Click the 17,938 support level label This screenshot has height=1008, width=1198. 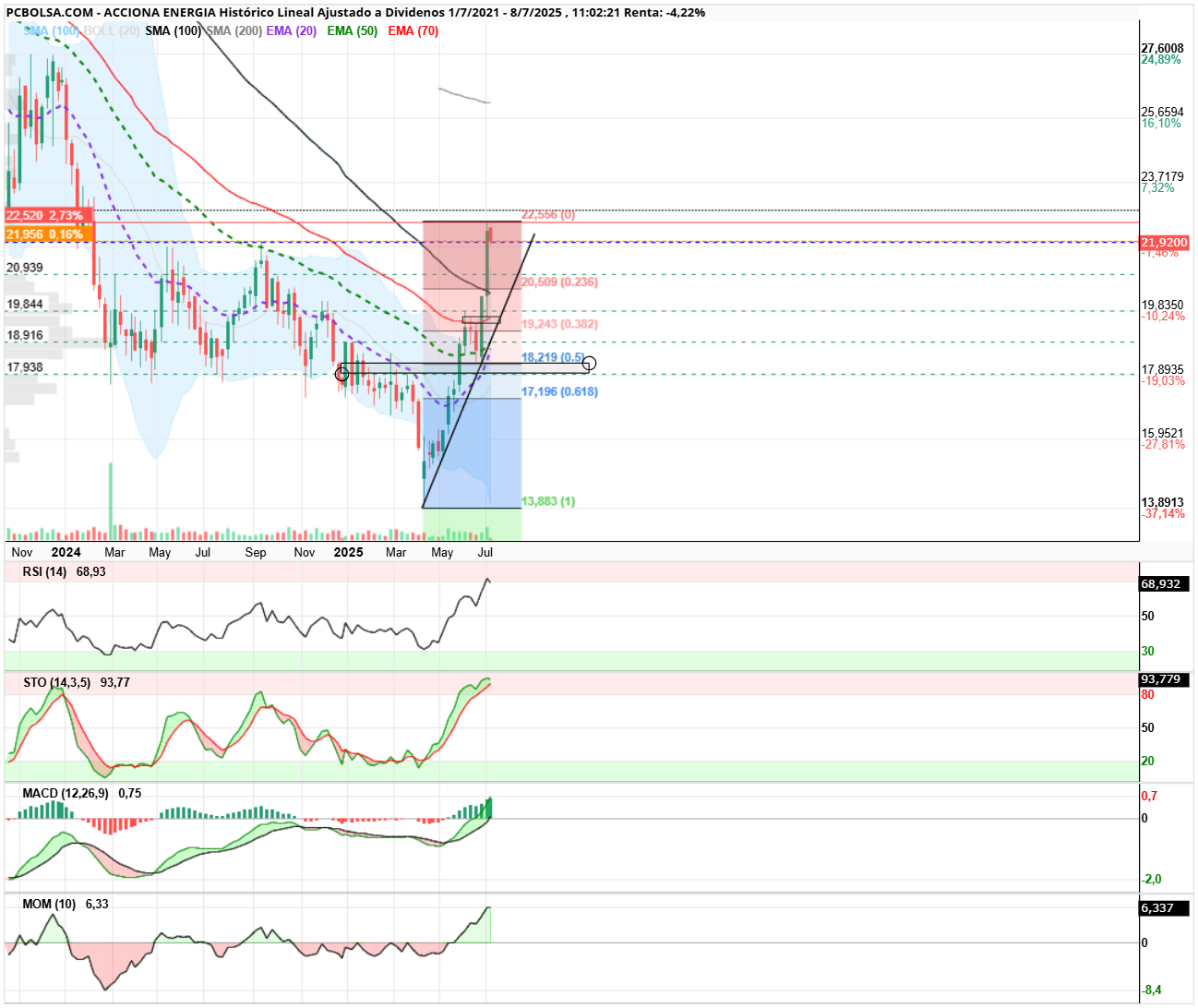[x=25, y=367]
